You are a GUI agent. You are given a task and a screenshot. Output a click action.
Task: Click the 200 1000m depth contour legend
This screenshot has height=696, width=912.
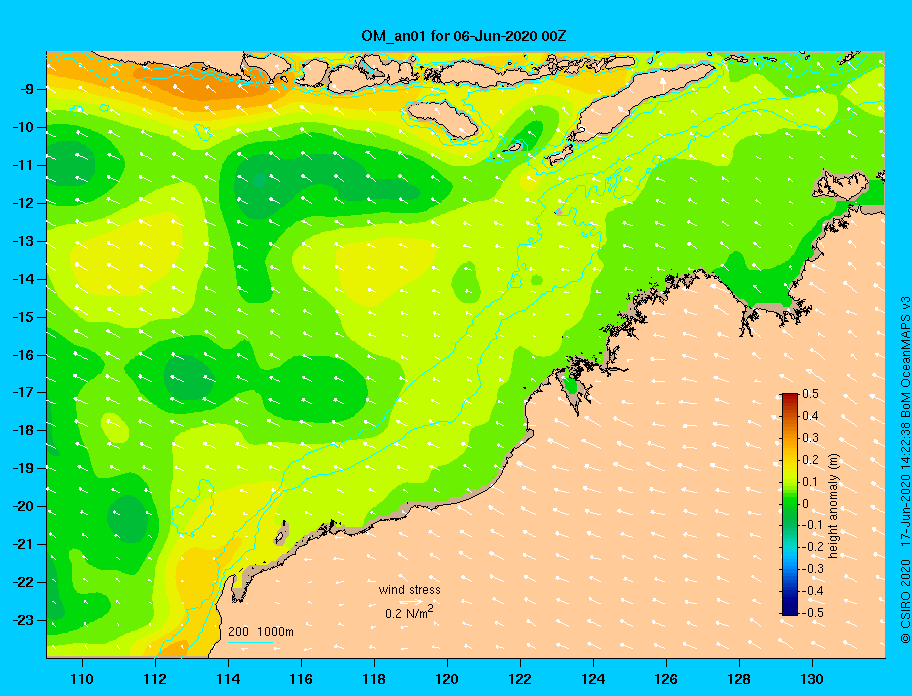261,632
